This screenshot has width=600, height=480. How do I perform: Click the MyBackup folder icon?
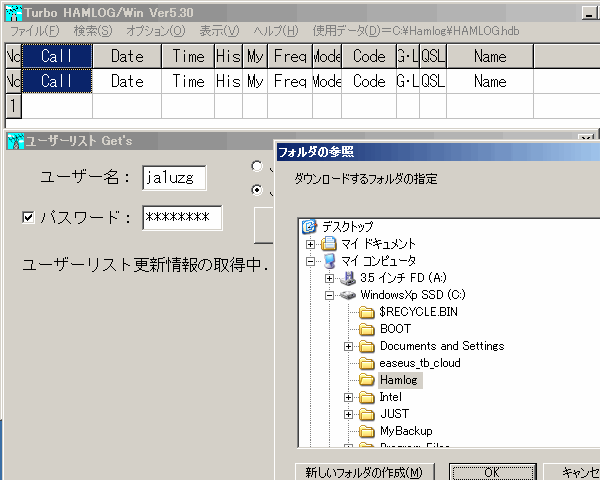tap(367, 431)
